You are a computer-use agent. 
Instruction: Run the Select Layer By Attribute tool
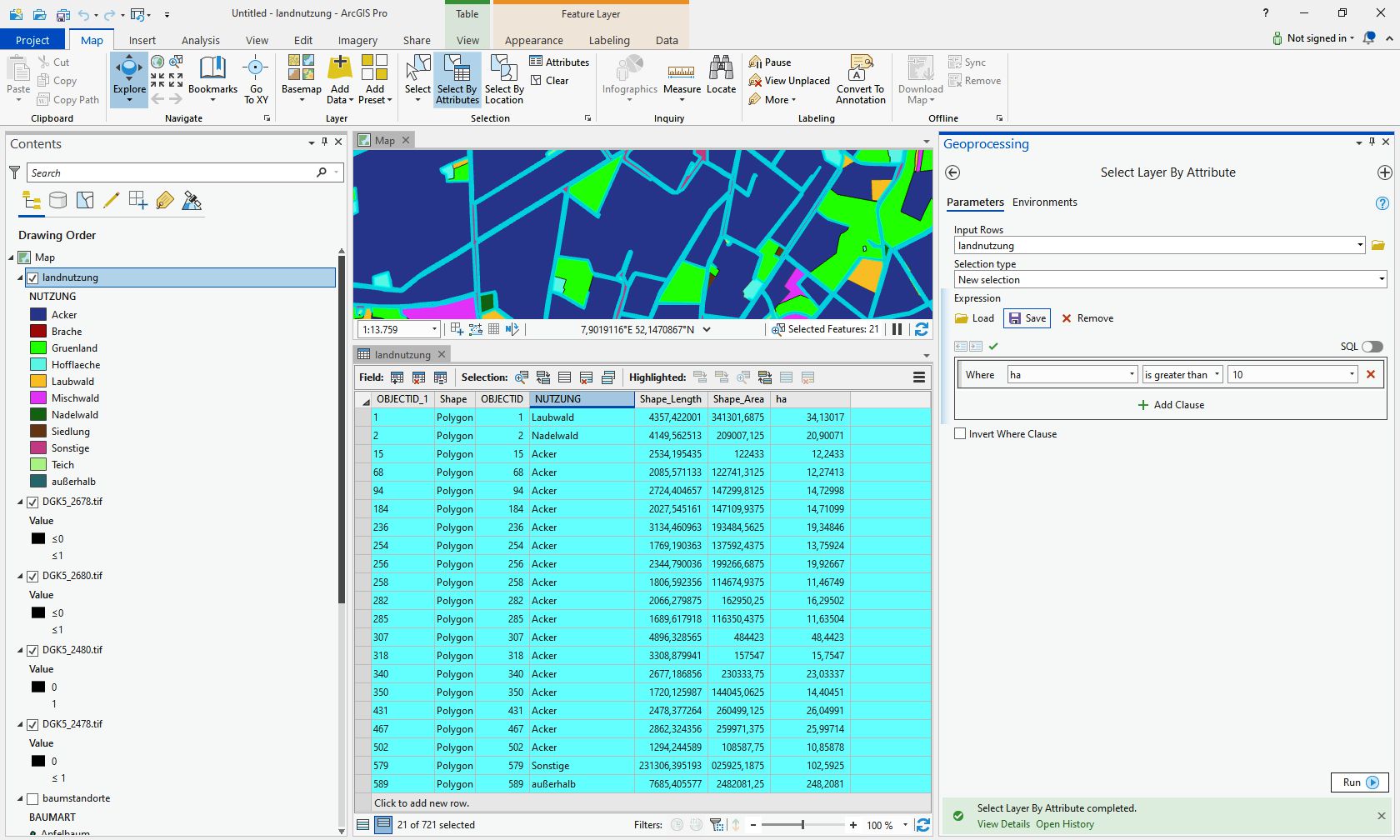click(1360, 782)
